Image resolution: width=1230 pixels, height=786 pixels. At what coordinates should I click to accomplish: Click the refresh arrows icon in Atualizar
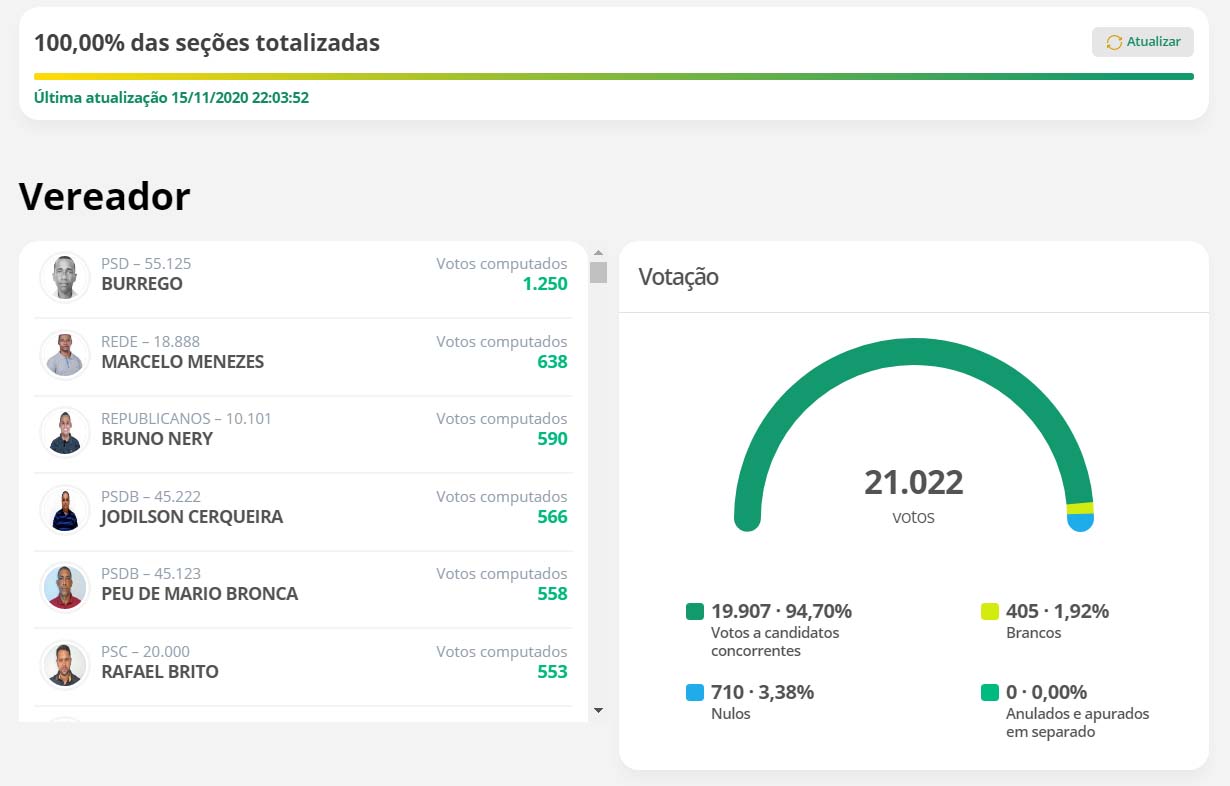1114,43
